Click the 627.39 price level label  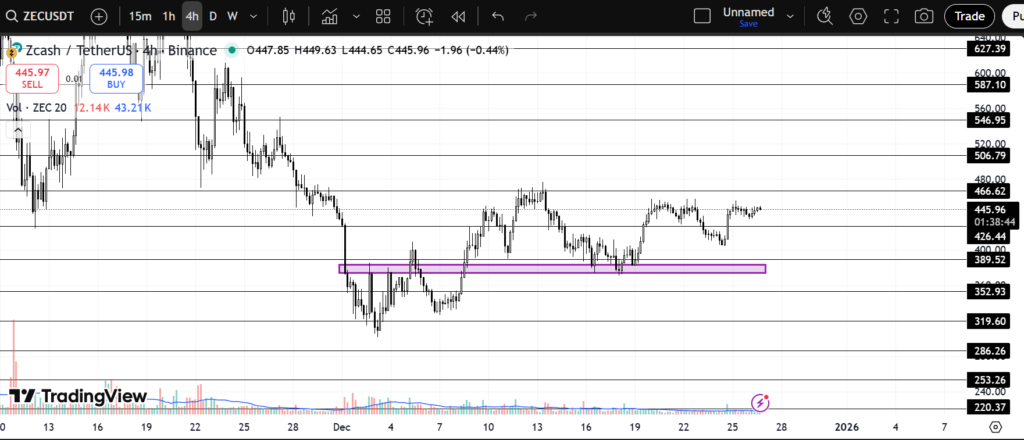(990, 49)
